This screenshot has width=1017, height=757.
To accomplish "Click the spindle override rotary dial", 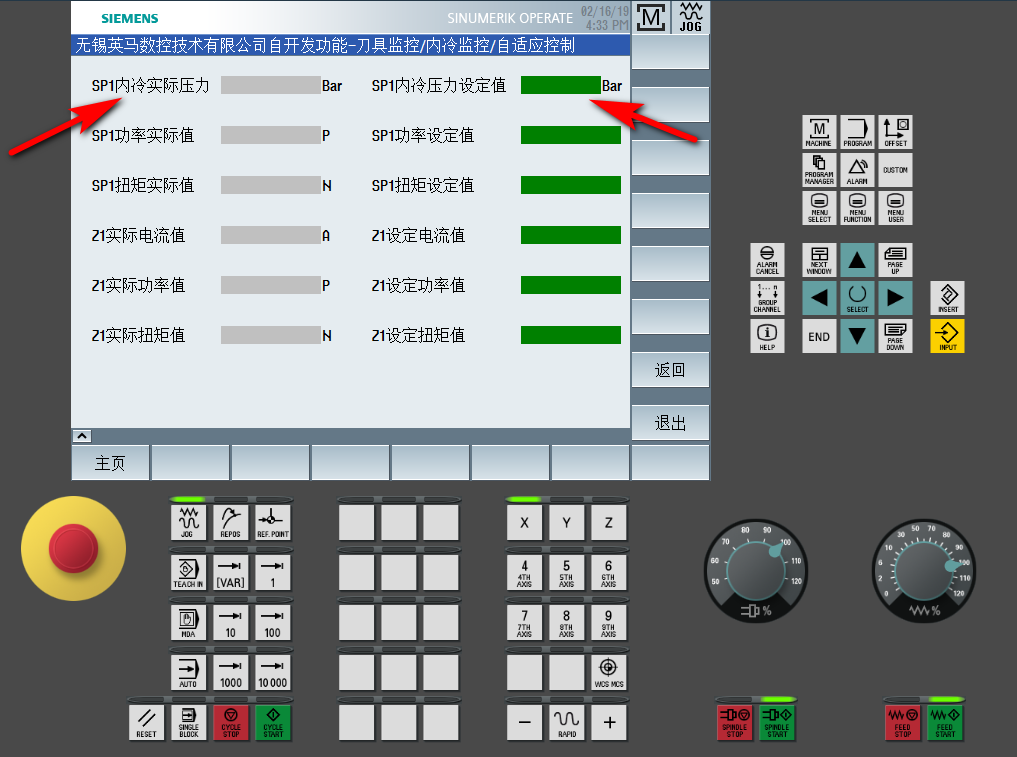I will coord(757,571).
